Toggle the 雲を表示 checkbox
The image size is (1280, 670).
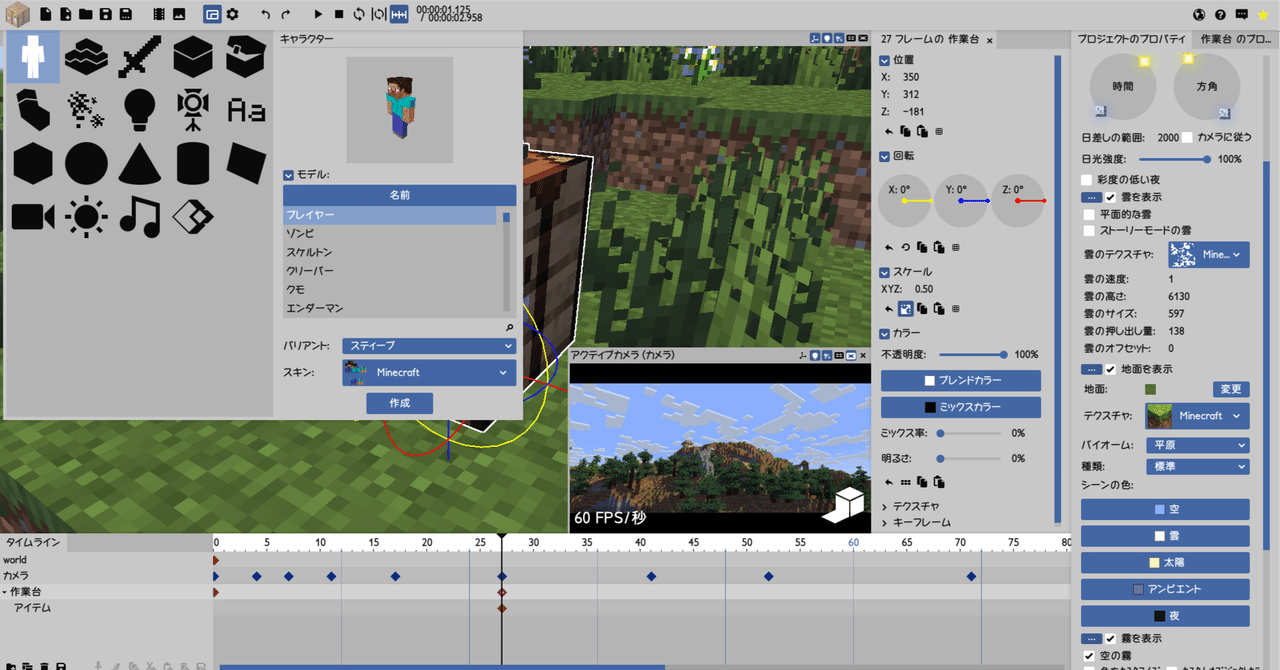(1111, 197)
